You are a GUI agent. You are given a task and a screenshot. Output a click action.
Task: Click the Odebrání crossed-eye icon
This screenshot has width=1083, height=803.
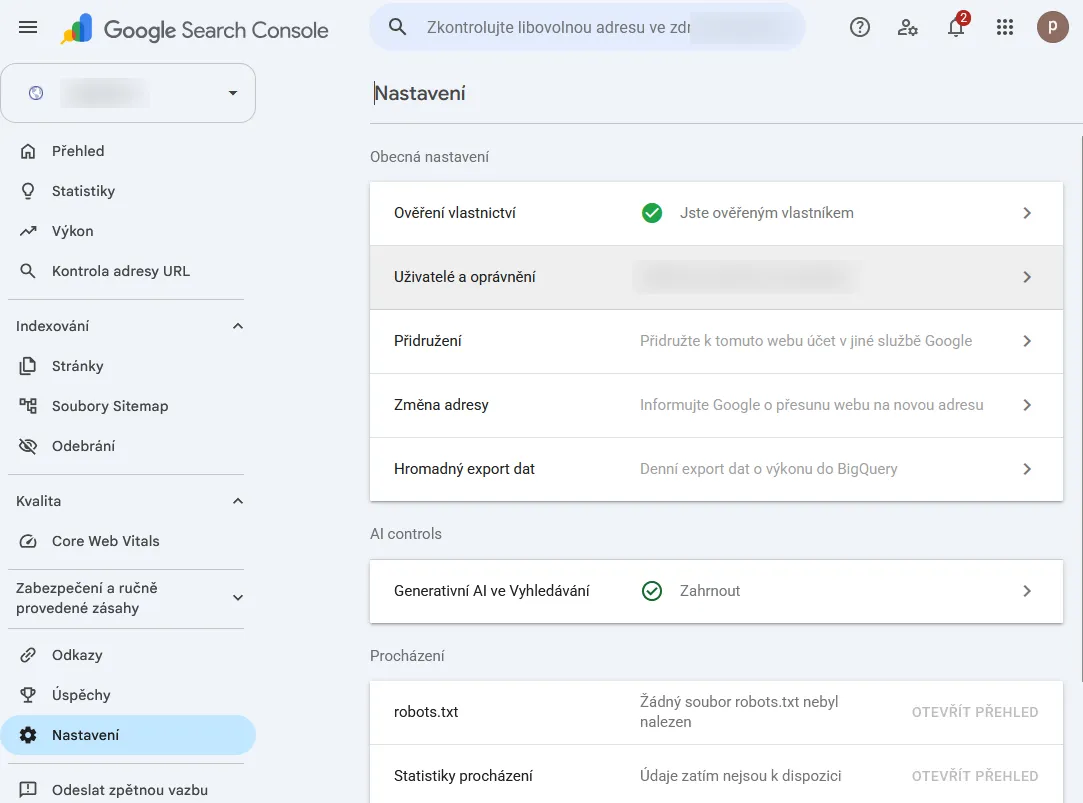(x=28, y=446)
